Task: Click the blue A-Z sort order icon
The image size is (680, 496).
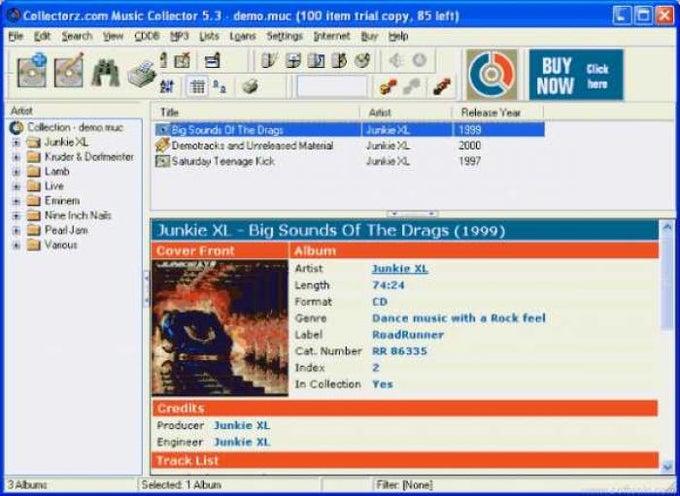Action: 167,87
